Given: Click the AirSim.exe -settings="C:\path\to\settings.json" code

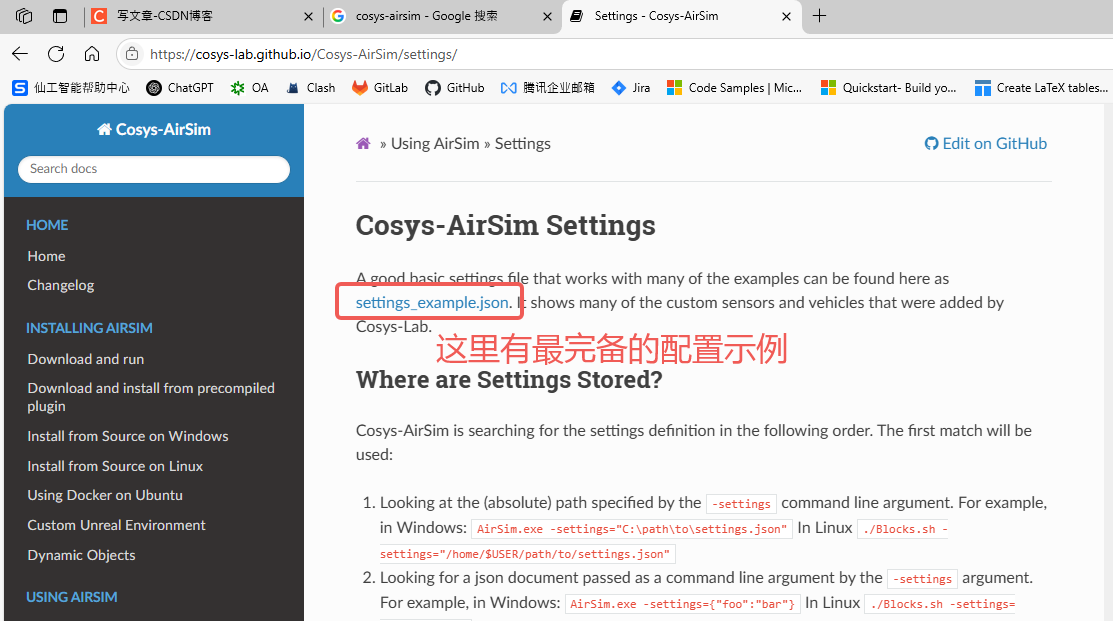Looking at the screenshot, I should pyautogui.click(x=632, y=529).
